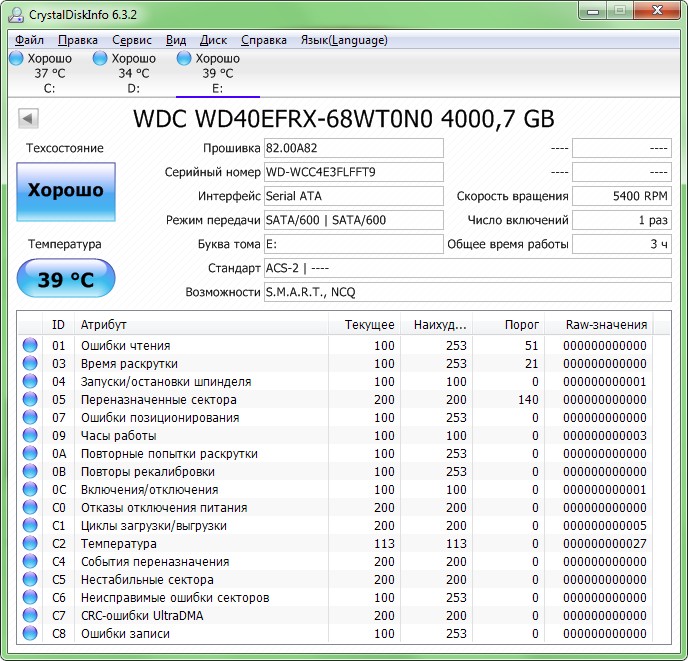Select the Часы работы attribute text
This screenshot has height=661, width=688.
coord(118,436)
